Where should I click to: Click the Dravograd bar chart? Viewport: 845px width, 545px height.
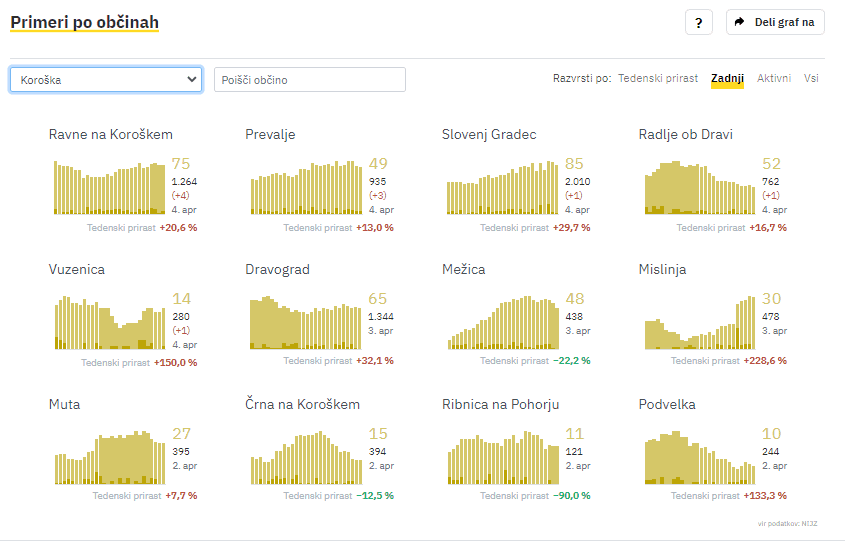coord(306,322)
